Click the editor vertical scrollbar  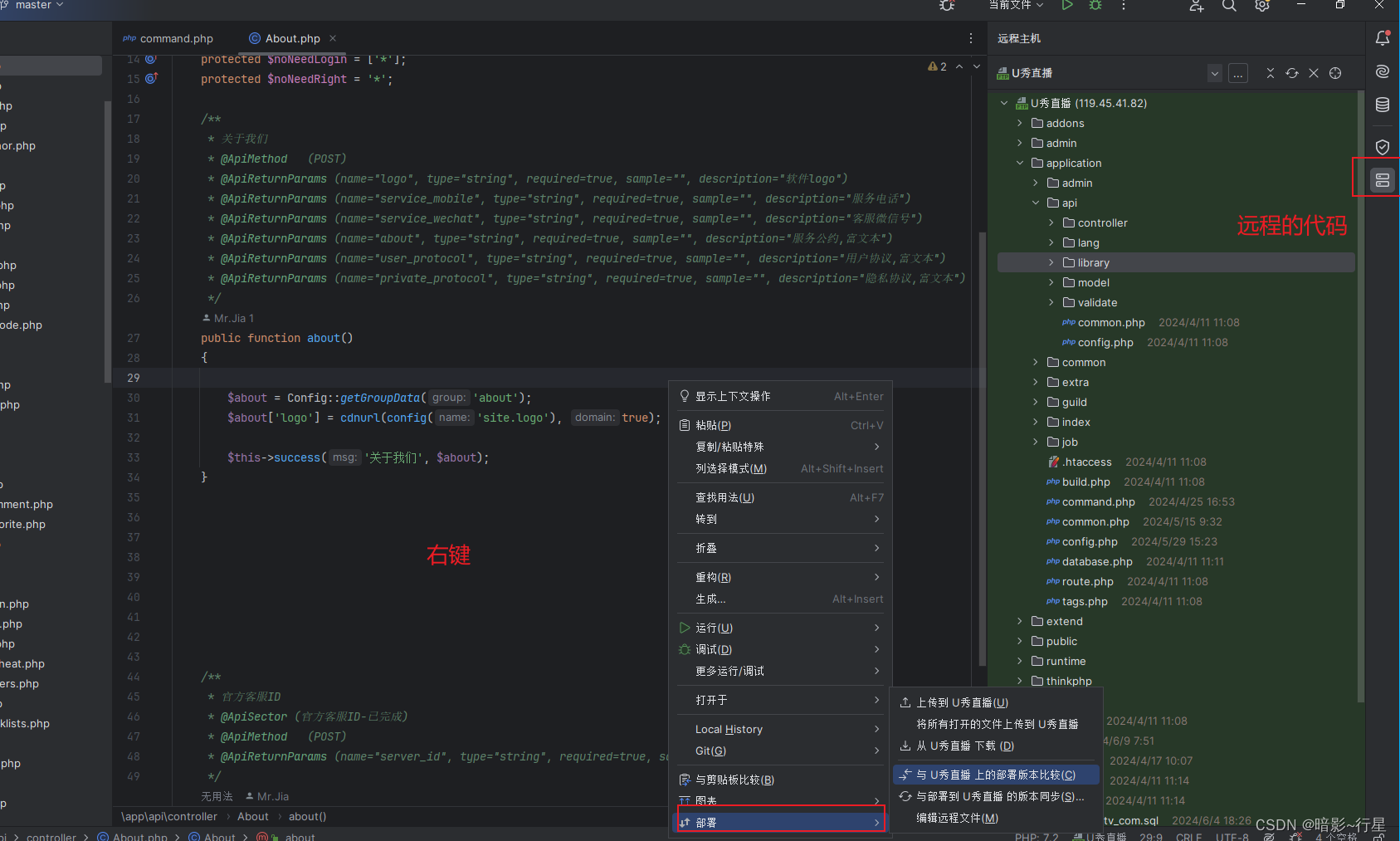(x=983, y=448)
